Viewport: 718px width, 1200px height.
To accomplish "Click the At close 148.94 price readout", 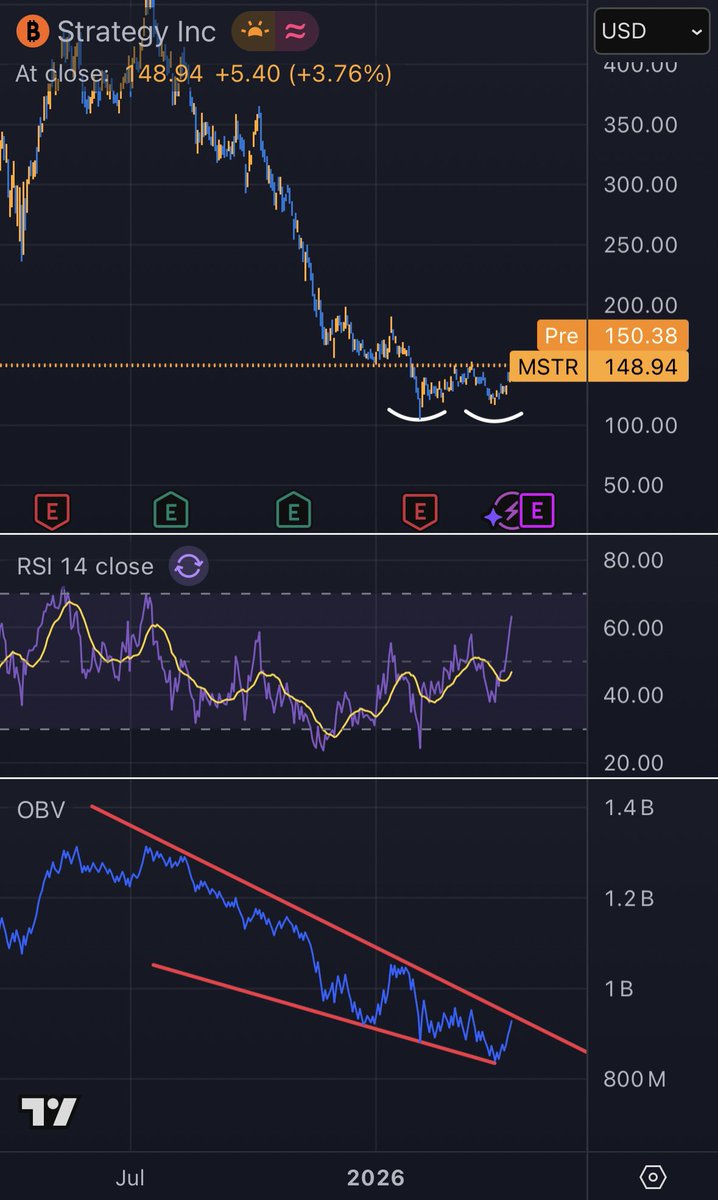I will click(110, 74).
